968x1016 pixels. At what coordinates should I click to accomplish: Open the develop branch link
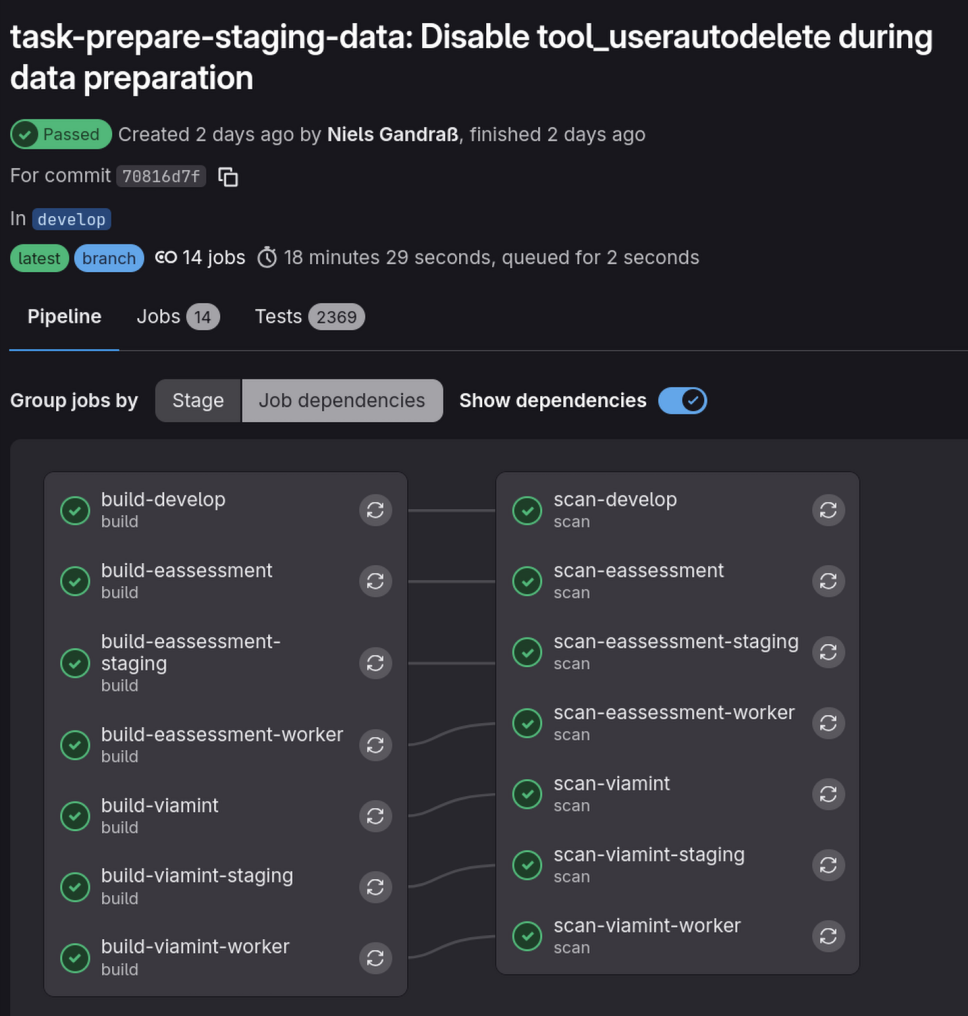click(71, 219)
